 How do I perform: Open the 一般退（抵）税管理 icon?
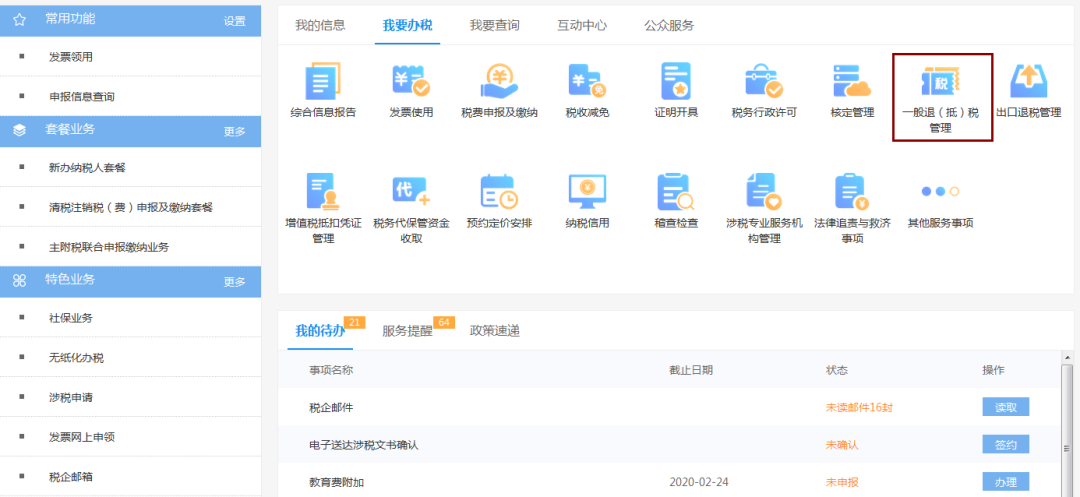point(942,82)
